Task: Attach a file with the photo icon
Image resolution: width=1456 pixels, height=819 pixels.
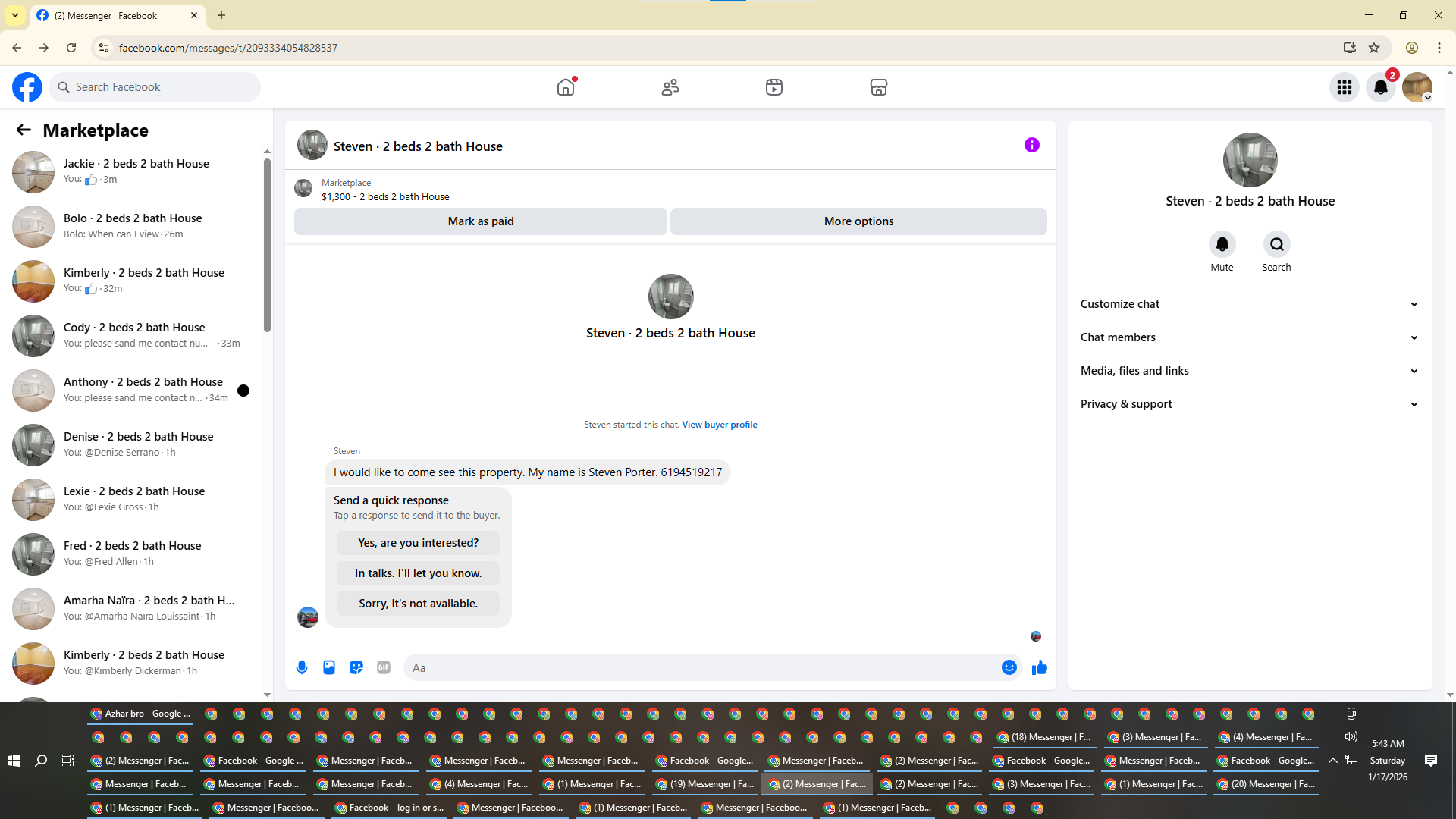Action: coord(329,667)
